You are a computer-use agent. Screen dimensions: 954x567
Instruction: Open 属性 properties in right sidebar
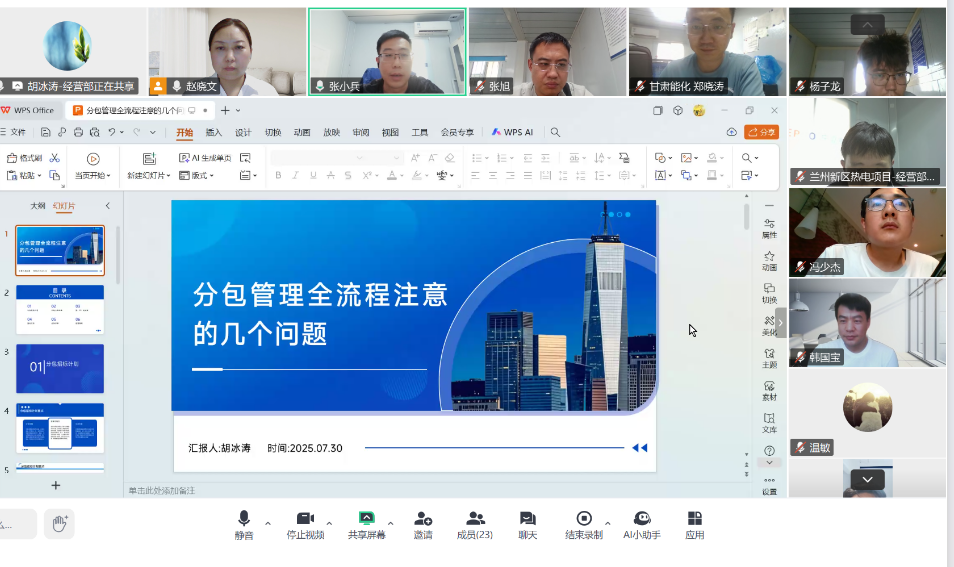pyautogui.click(x=769, y=228)
